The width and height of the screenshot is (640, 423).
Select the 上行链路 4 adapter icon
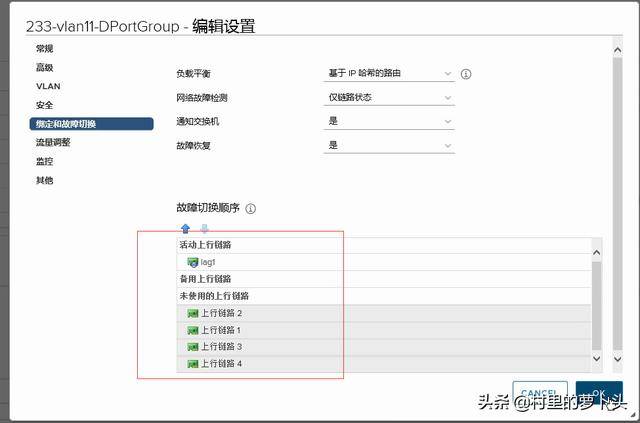pos(192,363)
